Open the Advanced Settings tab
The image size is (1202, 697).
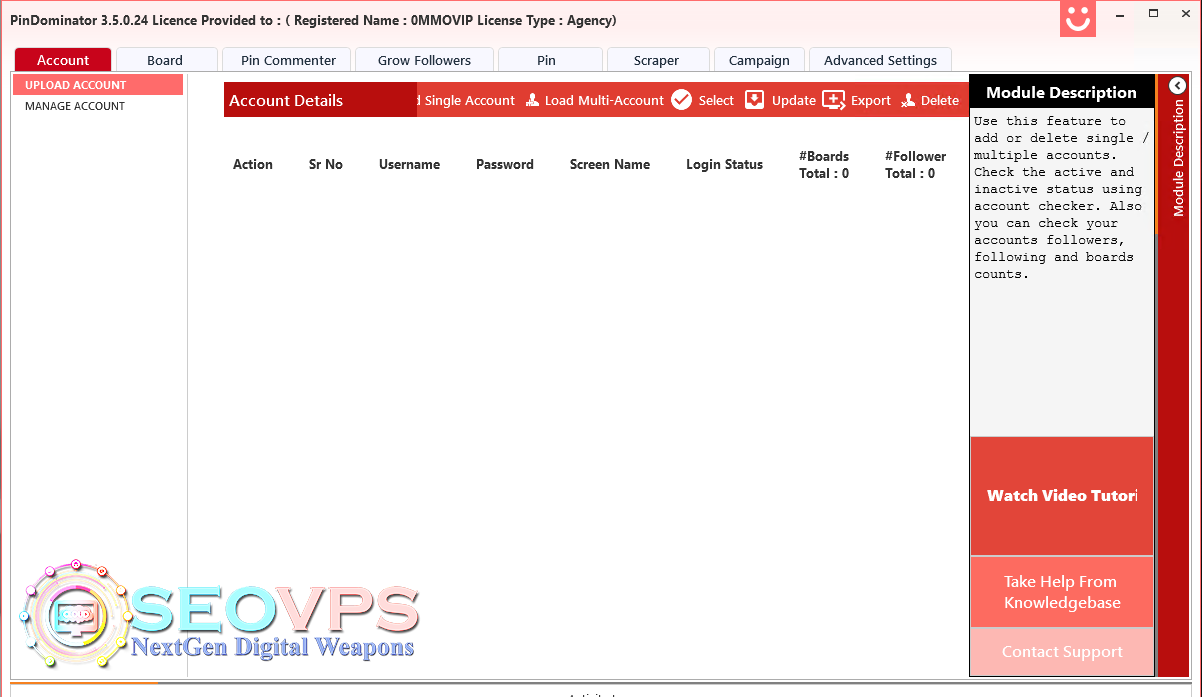[x=880, y=60]
